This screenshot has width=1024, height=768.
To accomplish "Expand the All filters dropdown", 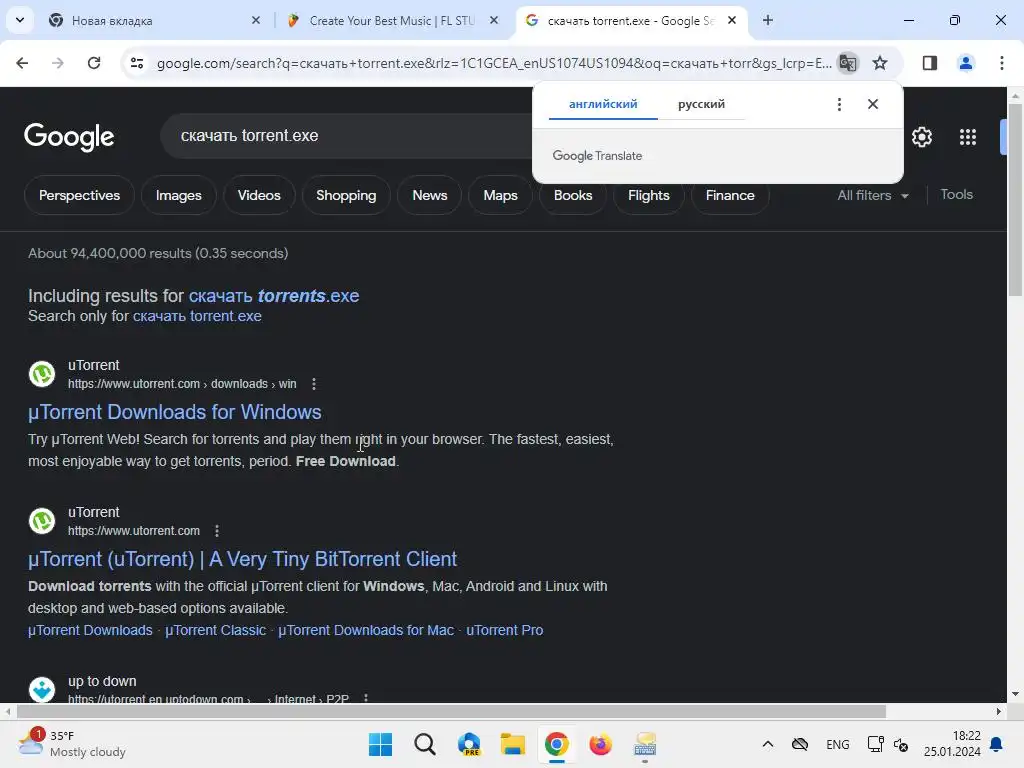I will [x=873, y=195].
